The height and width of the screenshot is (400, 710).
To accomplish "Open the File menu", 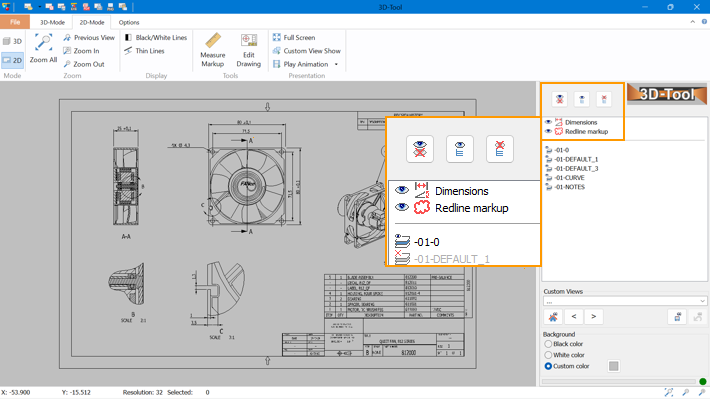I will coord(14,21).
